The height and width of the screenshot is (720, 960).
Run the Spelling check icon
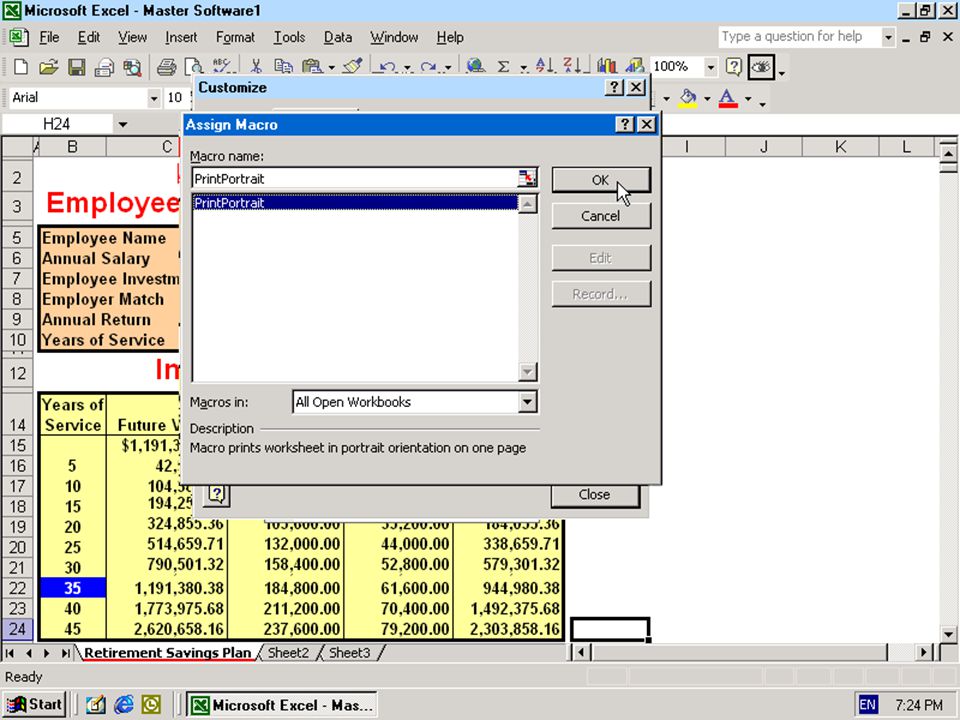221,67
